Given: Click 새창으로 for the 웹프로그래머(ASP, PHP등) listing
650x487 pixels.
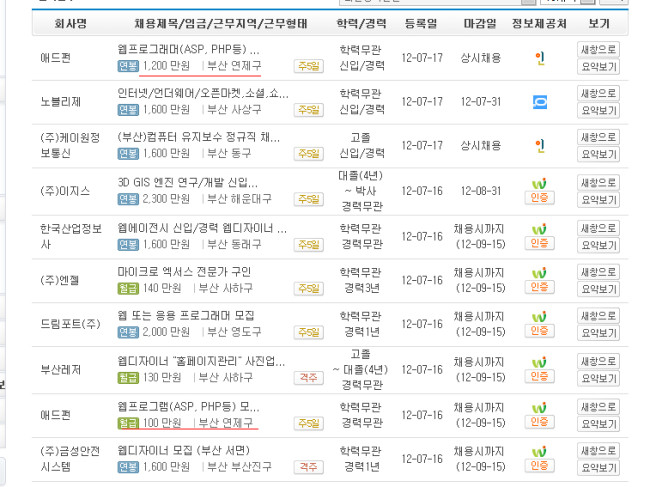Looking at the screenshot, I should (598, 50).
